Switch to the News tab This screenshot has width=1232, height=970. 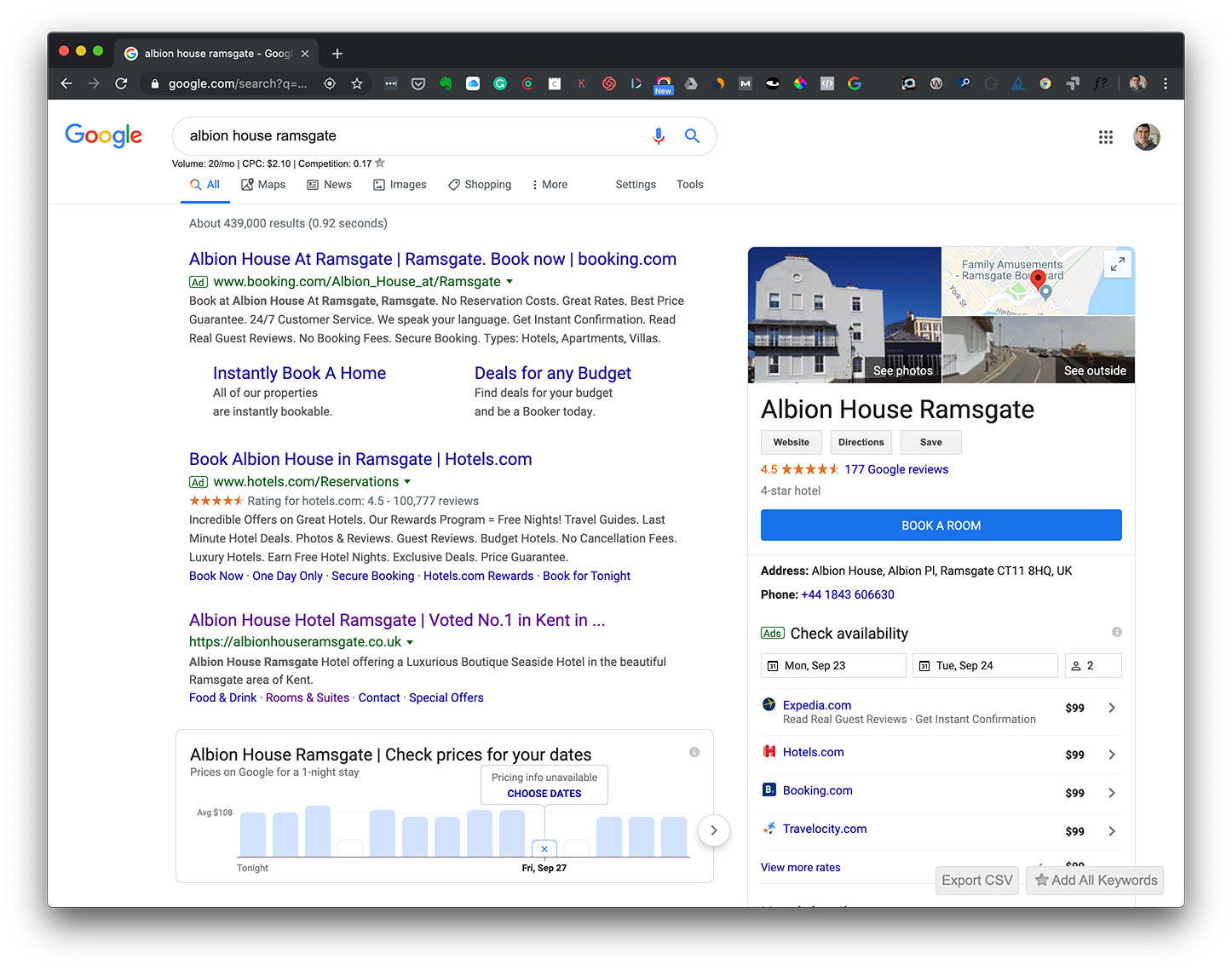[329, 185]
